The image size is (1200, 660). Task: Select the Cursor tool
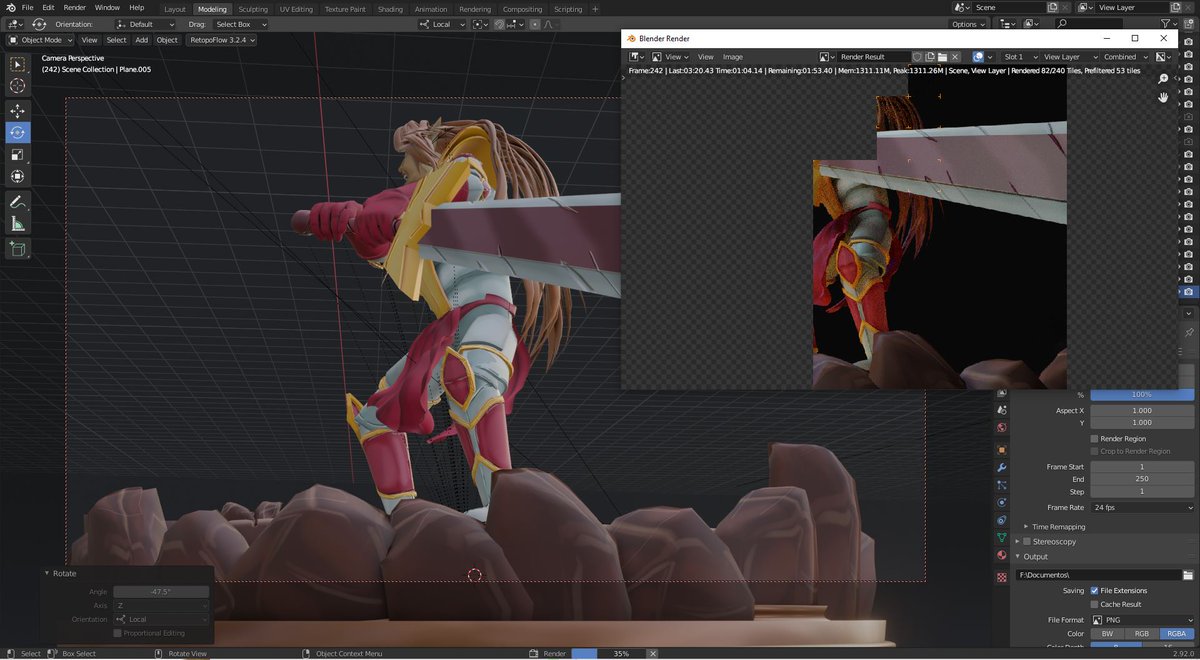[17, 87]
